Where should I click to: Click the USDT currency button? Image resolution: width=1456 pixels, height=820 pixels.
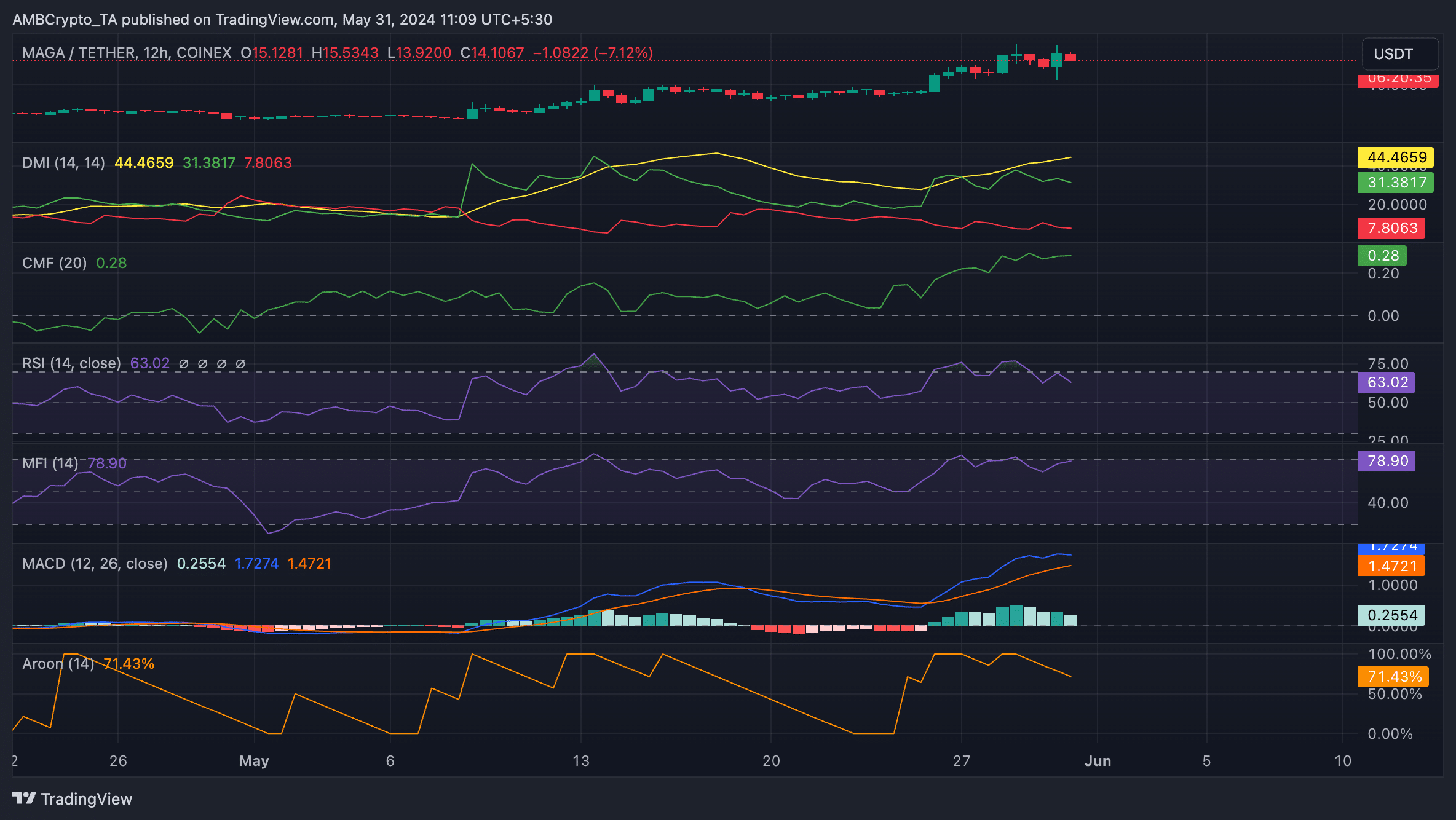(x=1400, y=54)
